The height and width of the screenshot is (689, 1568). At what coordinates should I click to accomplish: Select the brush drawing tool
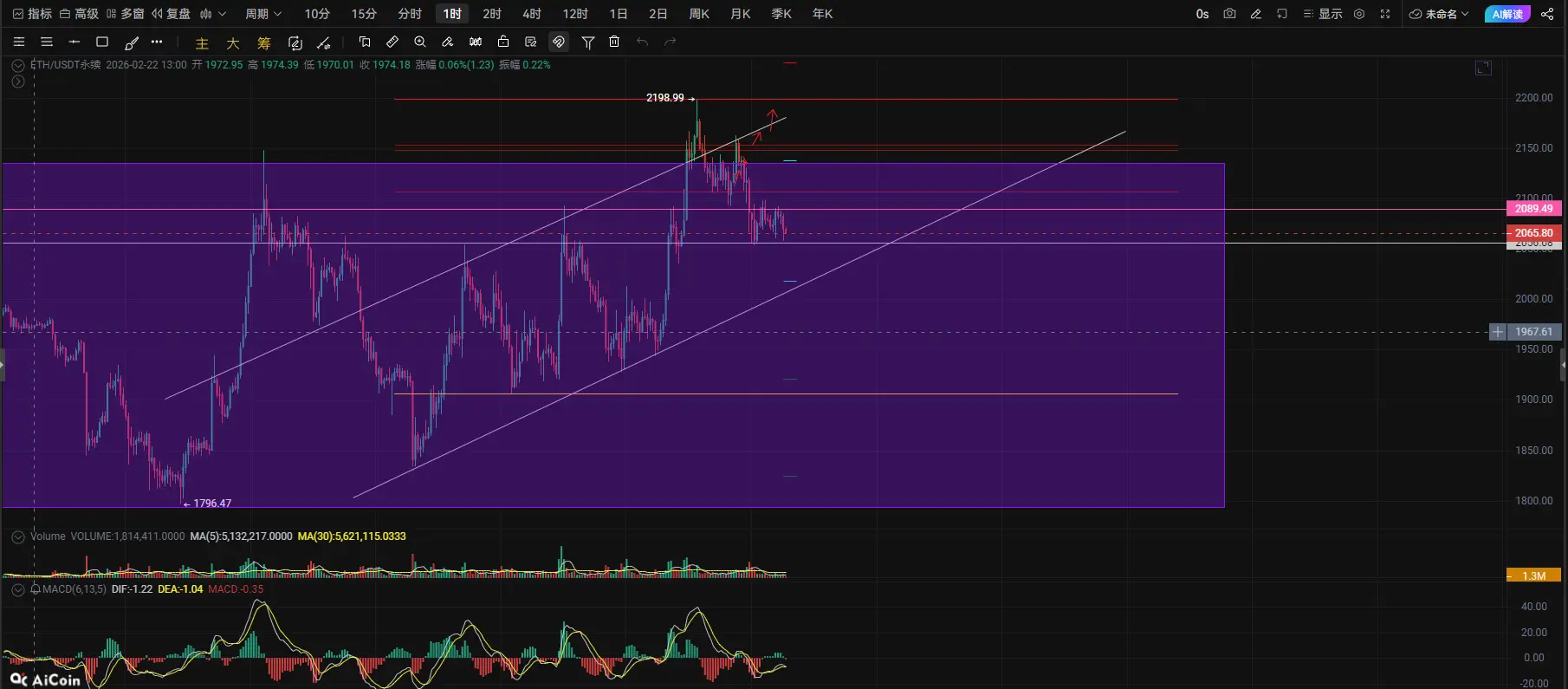click(131, 42)
